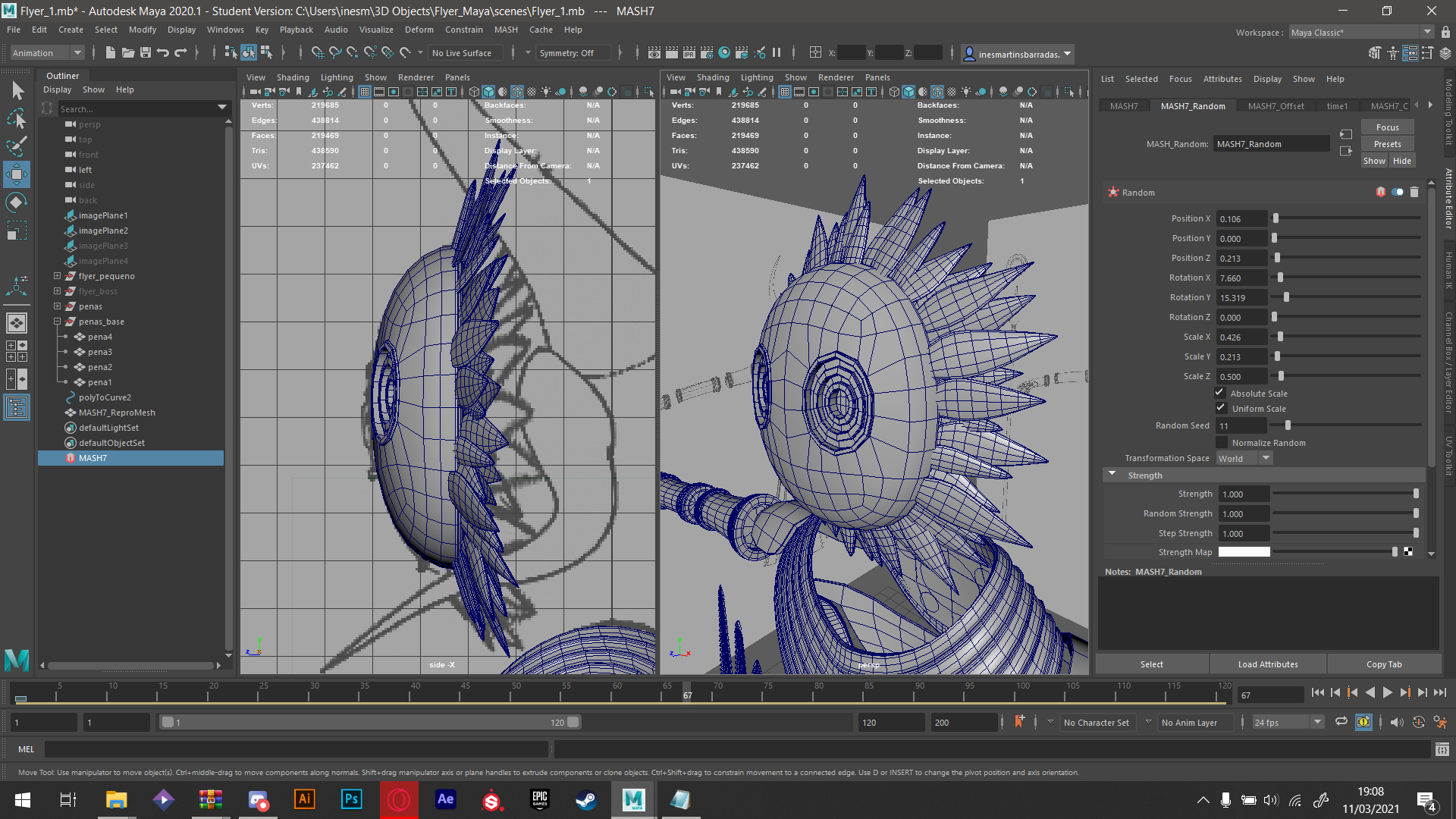
Task: Select the single-pane layout icon
Action: [x=17, y=323]
